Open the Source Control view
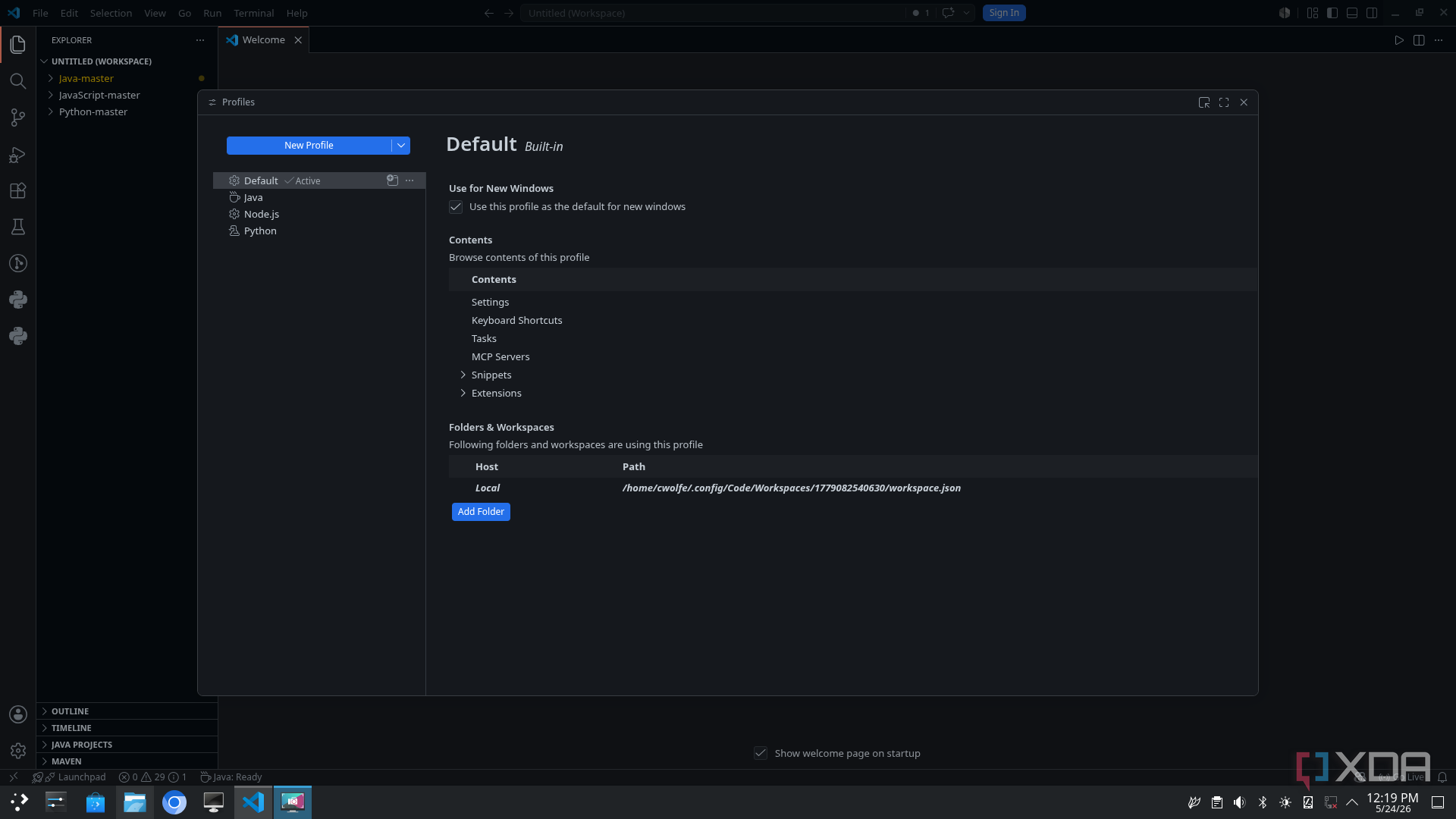This screenshot has height=819, width=1456. (x=18, y=118)
